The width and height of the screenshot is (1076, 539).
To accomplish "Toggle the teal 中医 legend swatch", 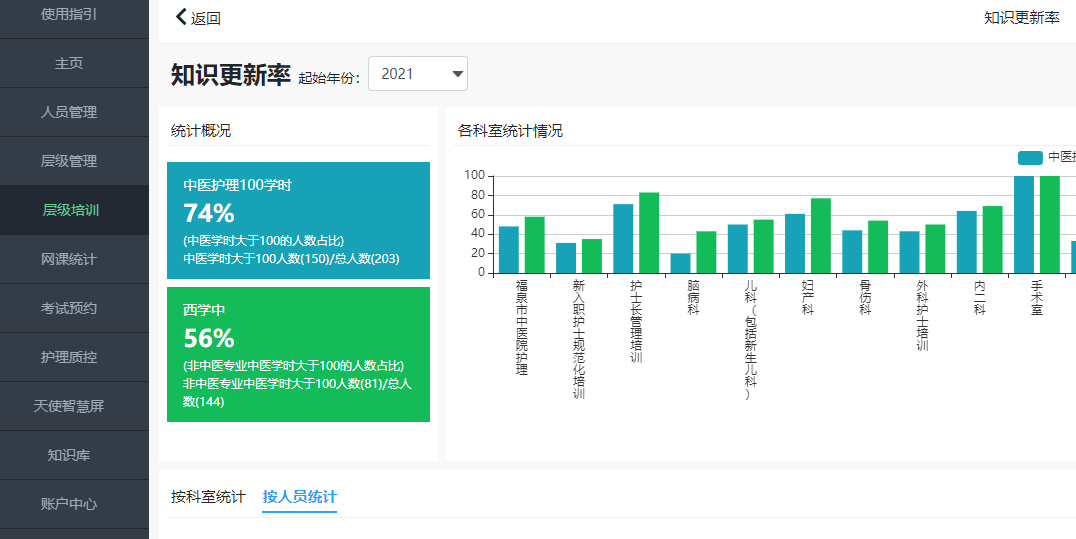I will click(x=1030, y=158).
